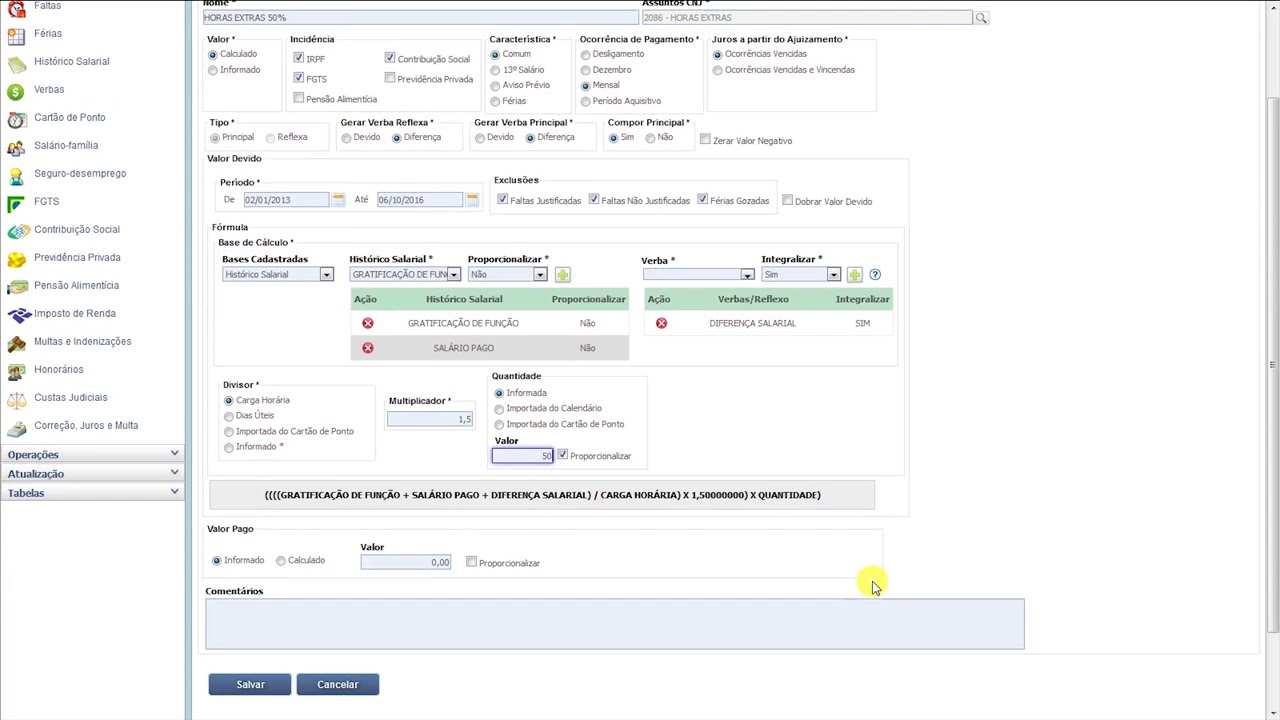This screenshot has width=1280, height=720.
Task: Remove DIFERENÇA SALARIAL row
Action: [661, 323]
